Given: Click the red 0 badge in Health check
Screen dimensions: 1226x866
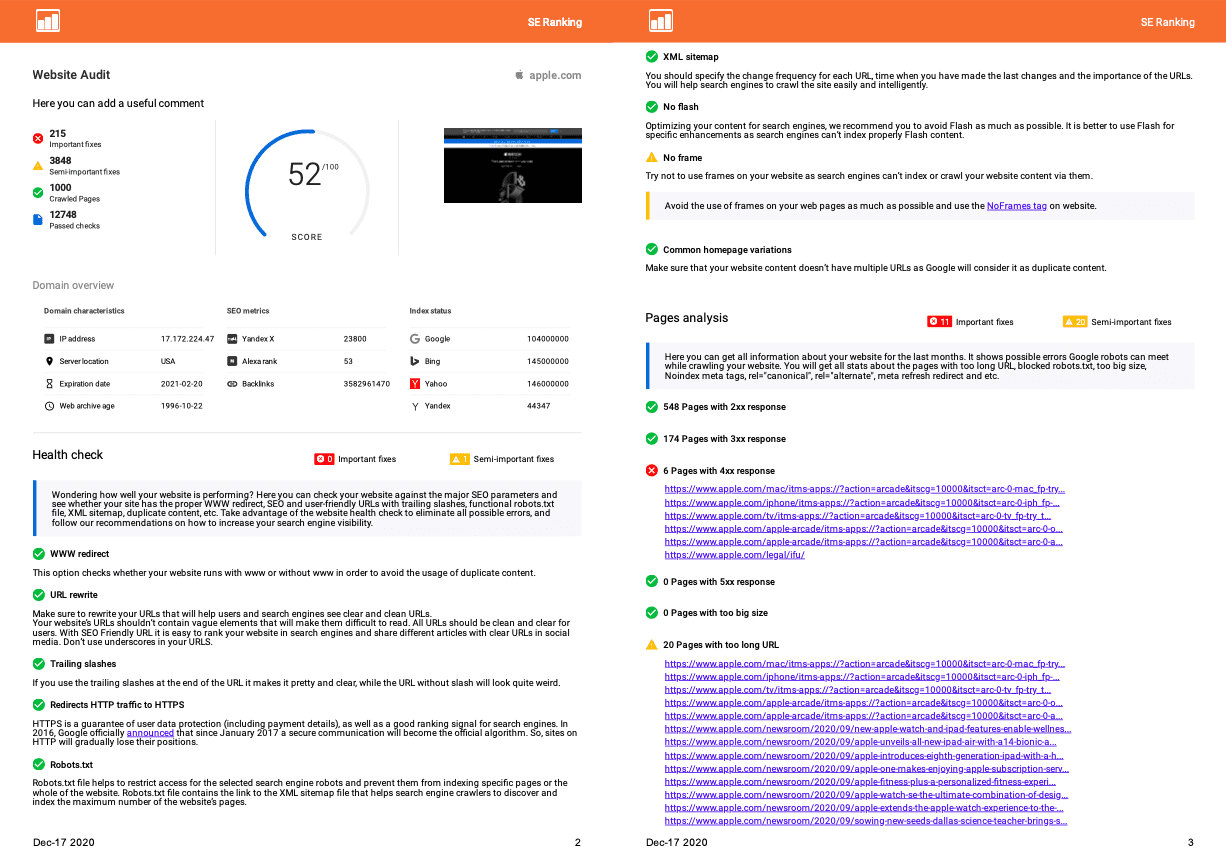Looking at the screenshot, I should (324, 459).
